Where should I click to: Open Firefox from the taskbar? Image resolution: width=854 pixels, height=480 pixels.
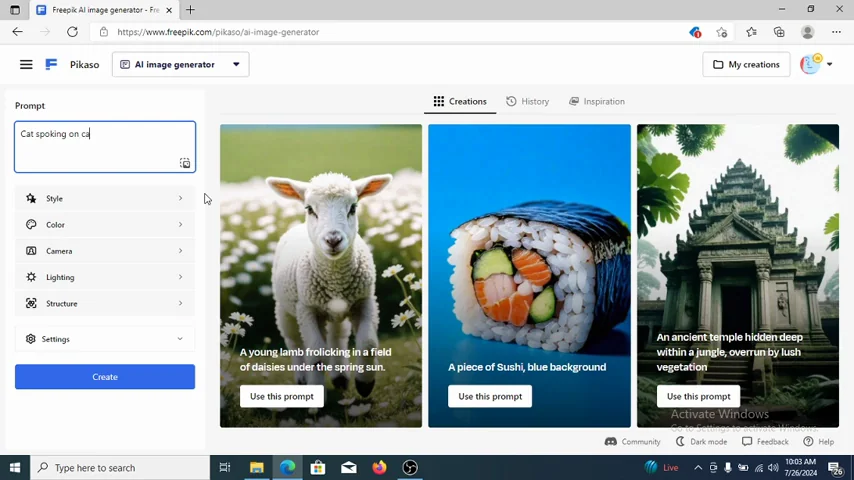(380, 467)
